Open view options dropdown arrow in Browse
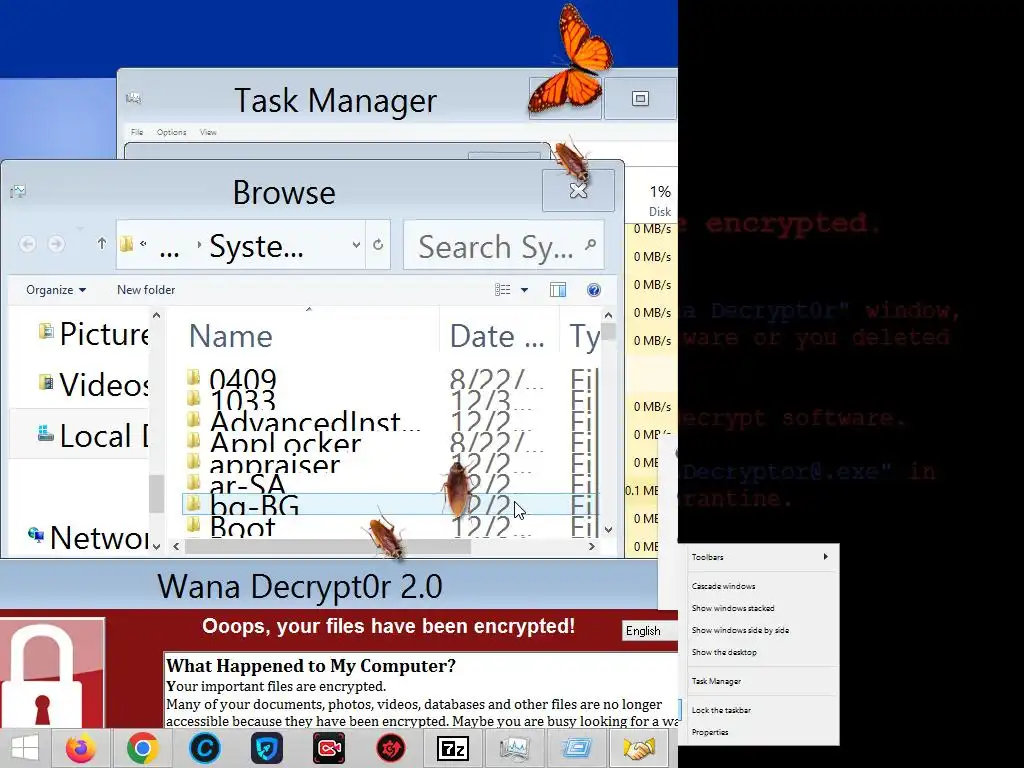The height and width of the screenshot is (768, 1024). click(x=524, y=290)
